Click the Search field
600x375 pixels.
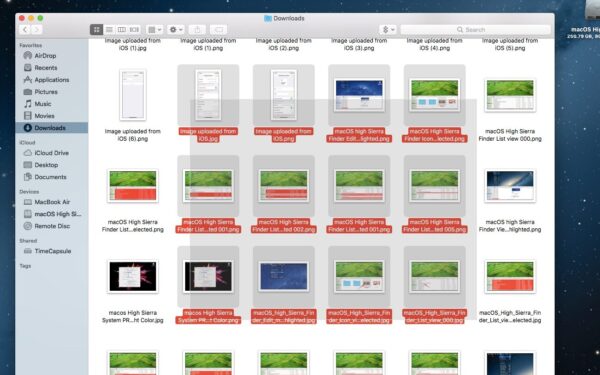click(475, 29)
